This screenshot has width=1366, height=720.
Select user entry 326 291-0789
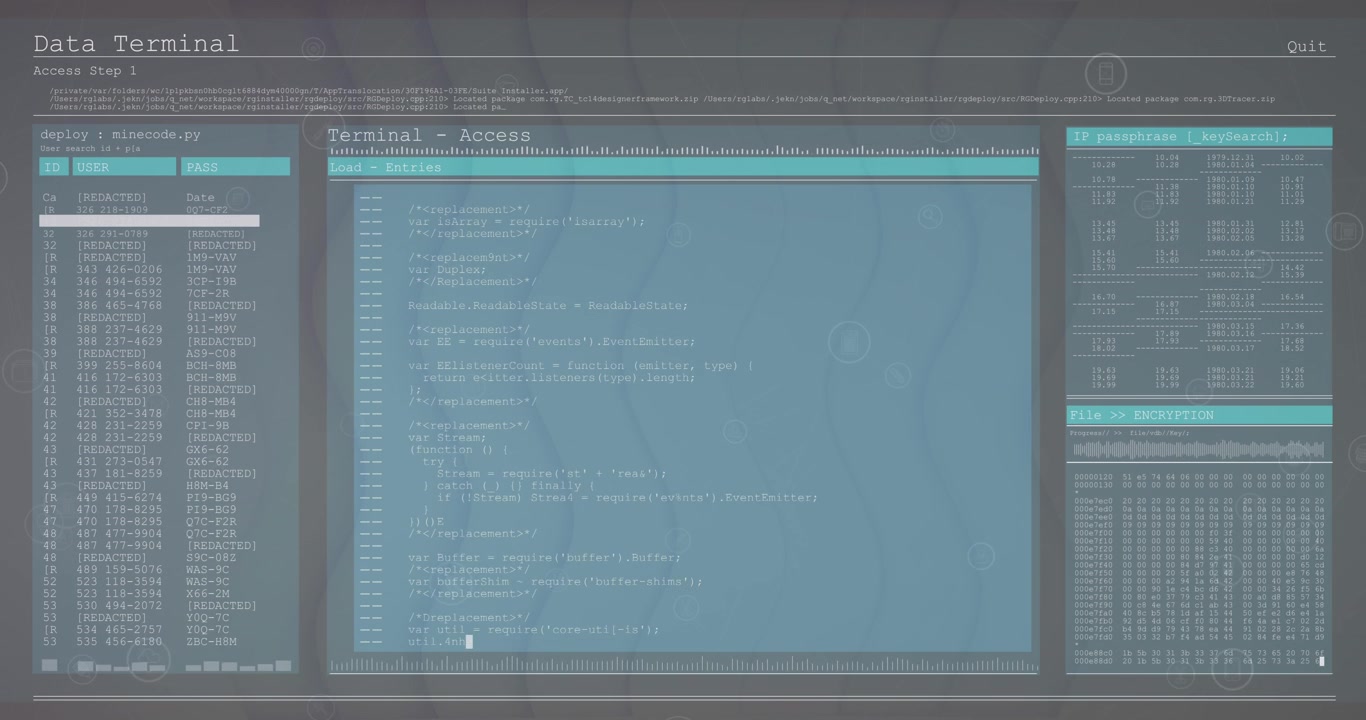(112, 234)
